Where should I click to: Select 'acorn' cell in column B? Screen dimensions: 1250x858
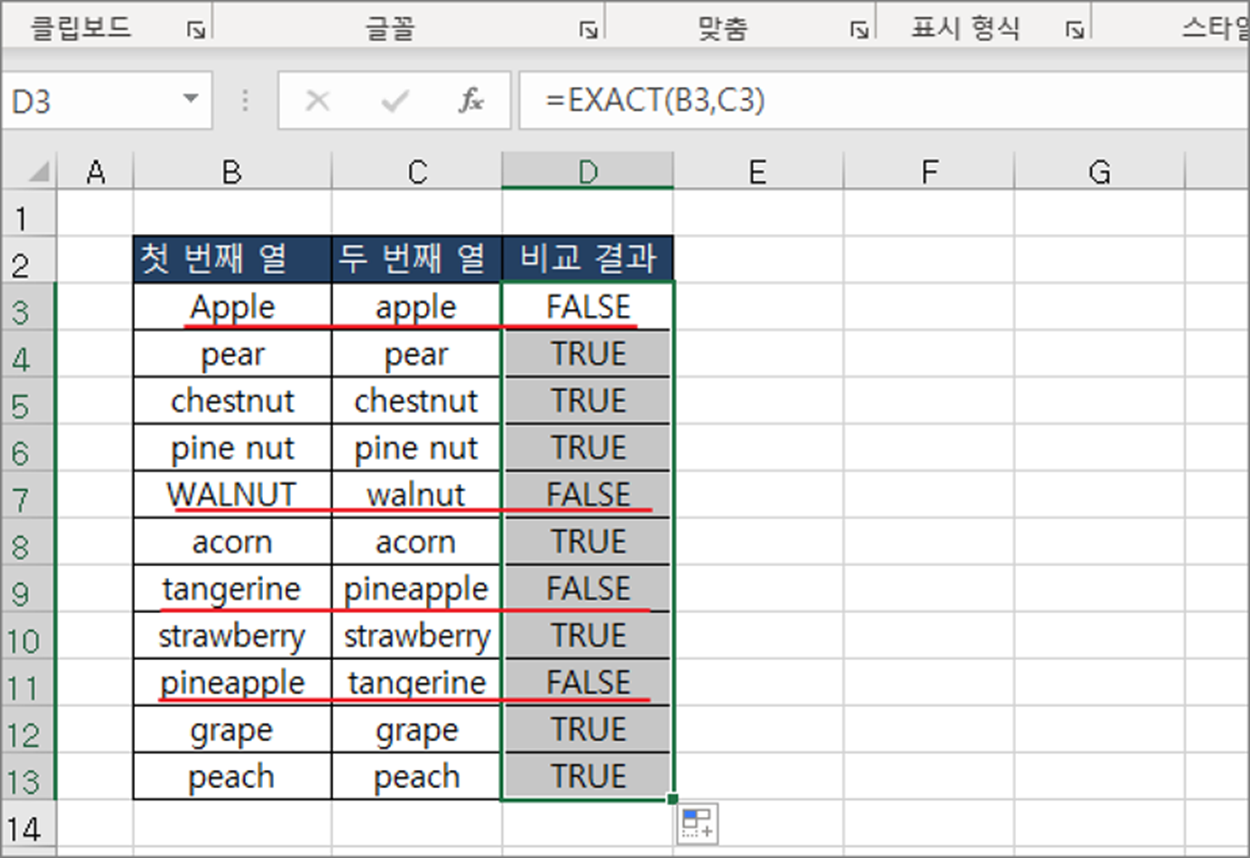click(x=232, y=542)
